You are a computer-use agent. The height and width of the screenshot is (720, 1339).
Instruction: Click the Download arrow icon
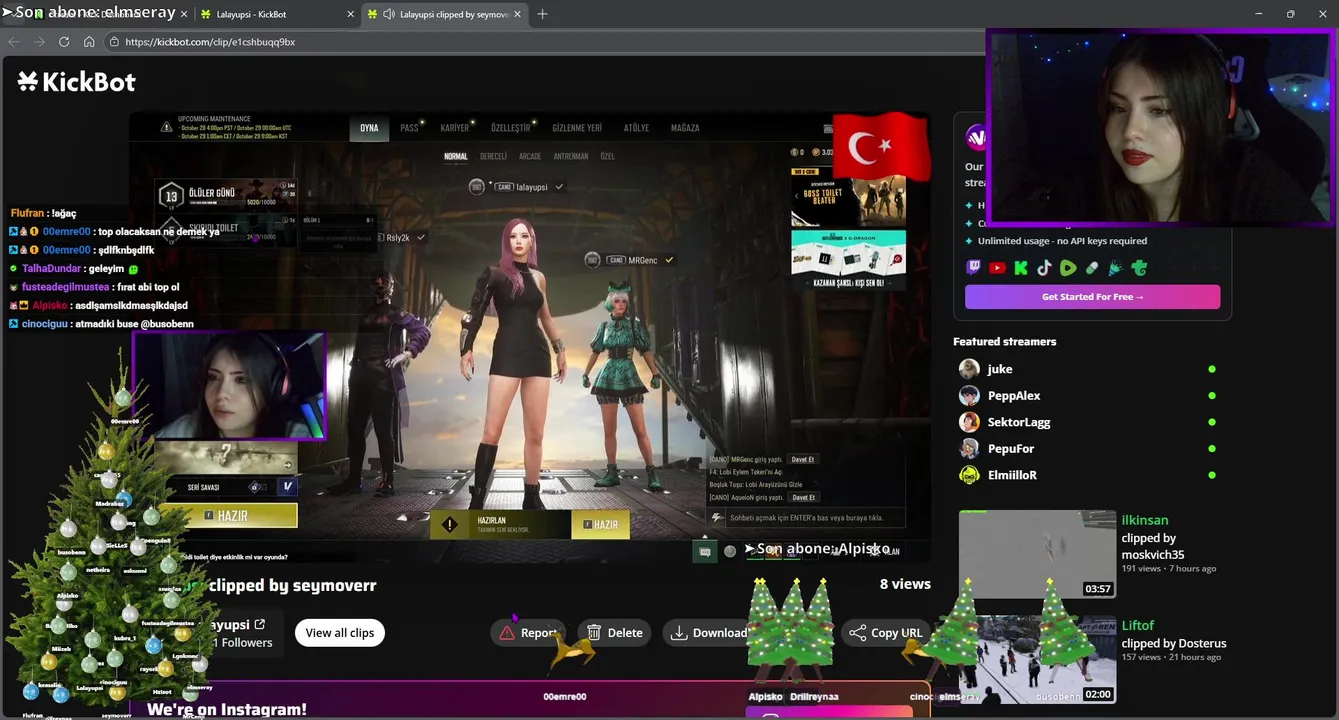point(679,633)
